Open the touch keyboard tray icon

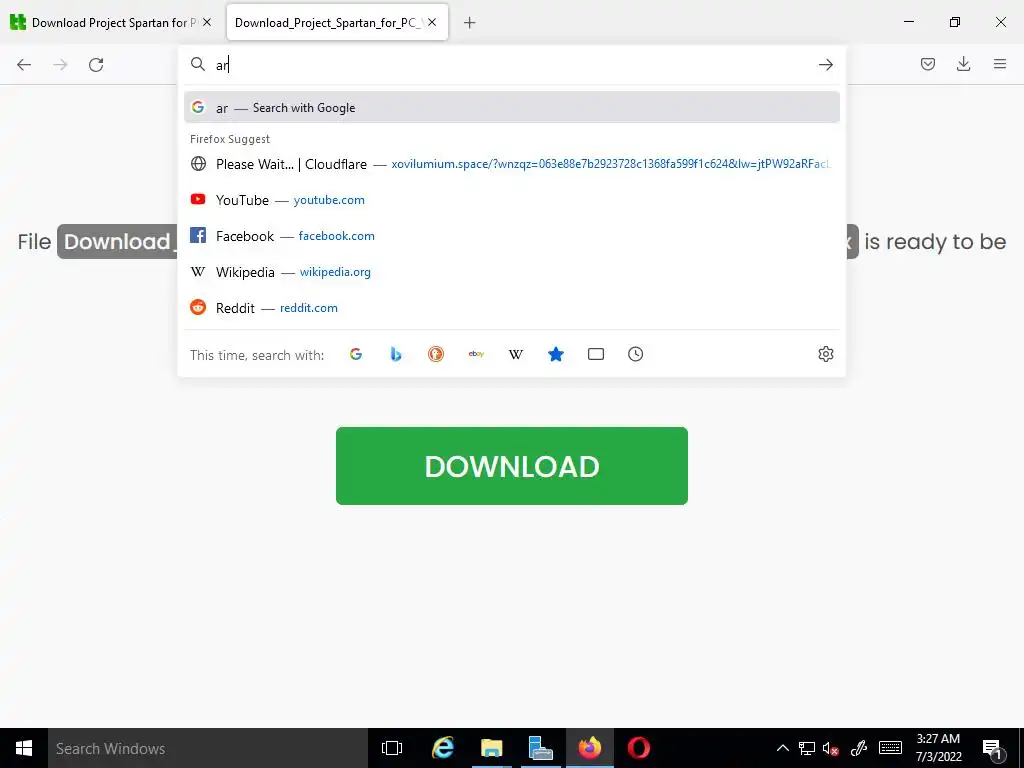890,748
